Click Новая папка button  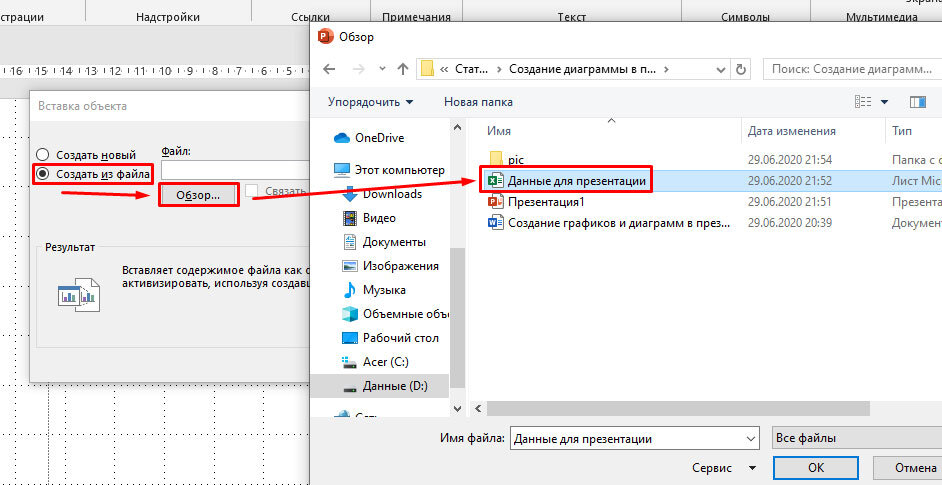click(478, 102)
